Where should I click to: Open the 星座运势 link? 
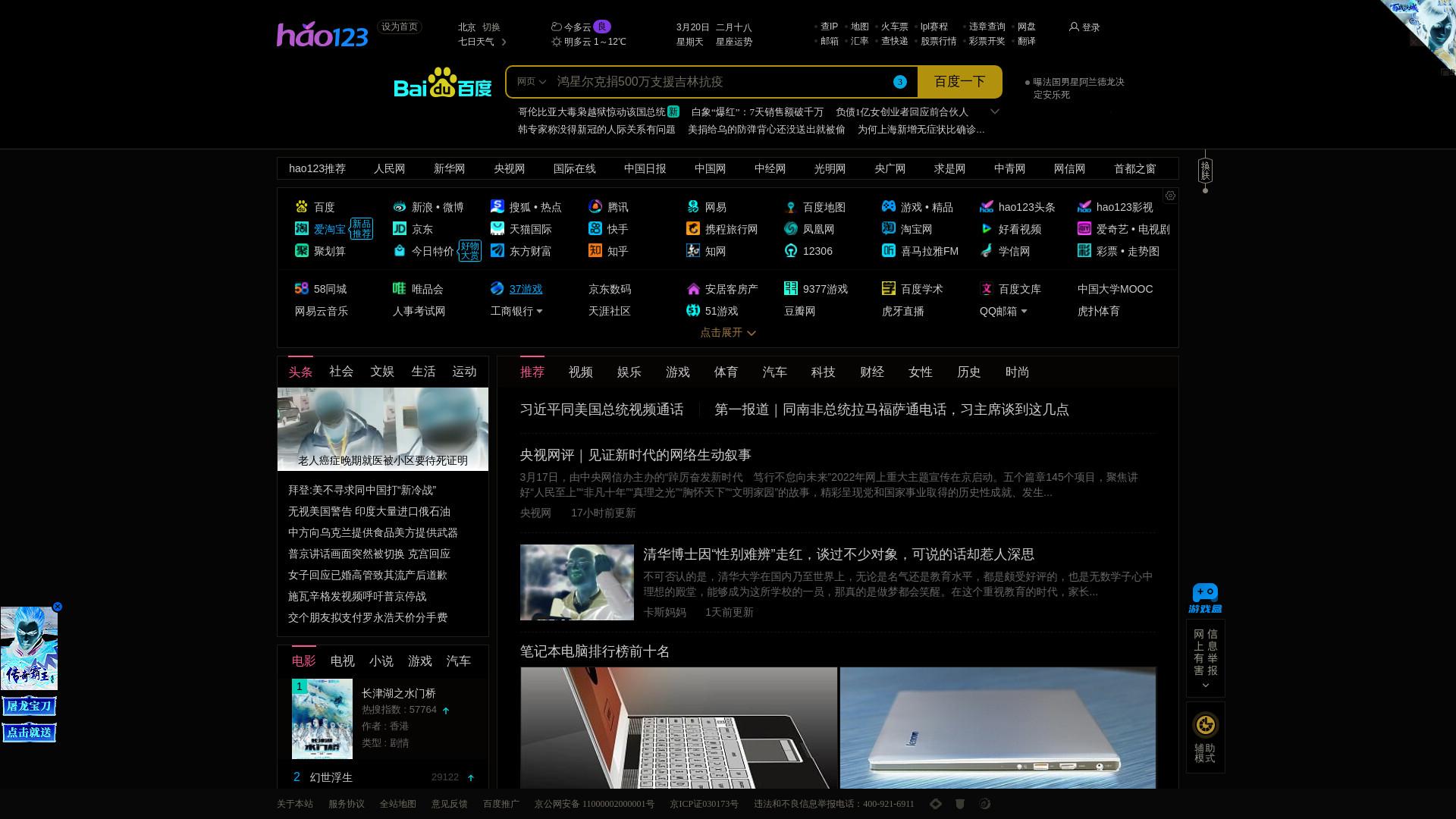[x=734, y=42]
